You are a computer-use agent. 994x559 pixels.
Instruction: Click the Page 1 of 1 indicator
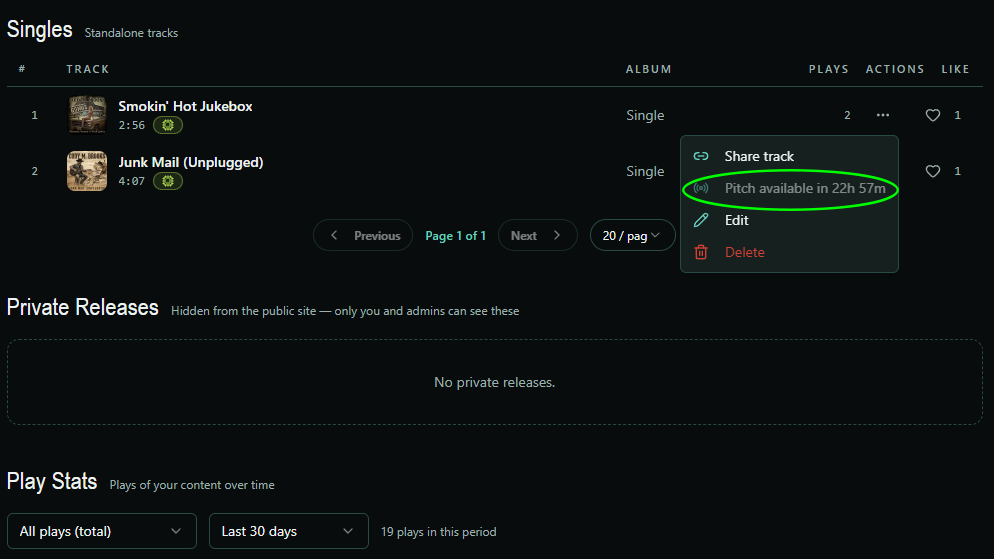[455, 236]
